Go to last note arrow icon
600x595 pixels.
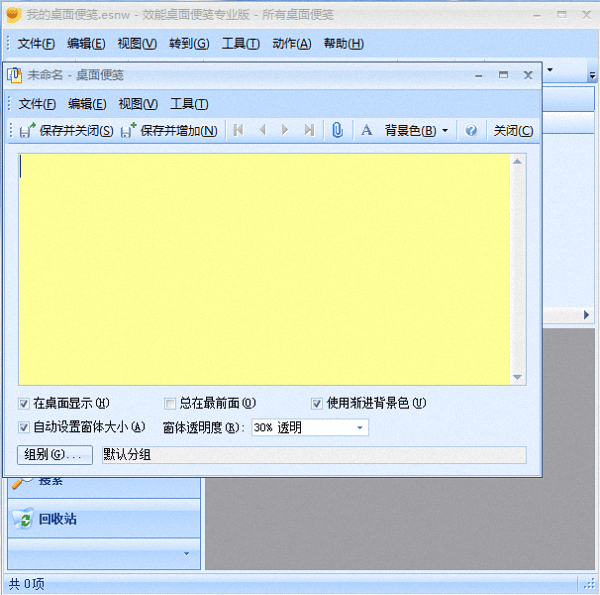point(309,130)
